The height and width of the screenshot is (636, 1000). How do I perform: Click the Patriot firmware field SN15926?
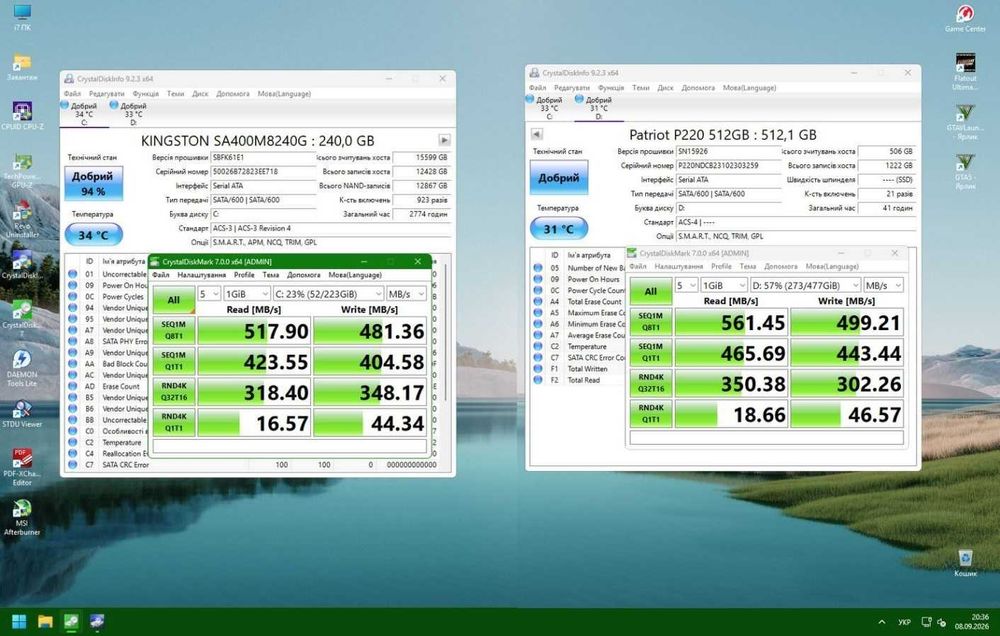[728, 151]
